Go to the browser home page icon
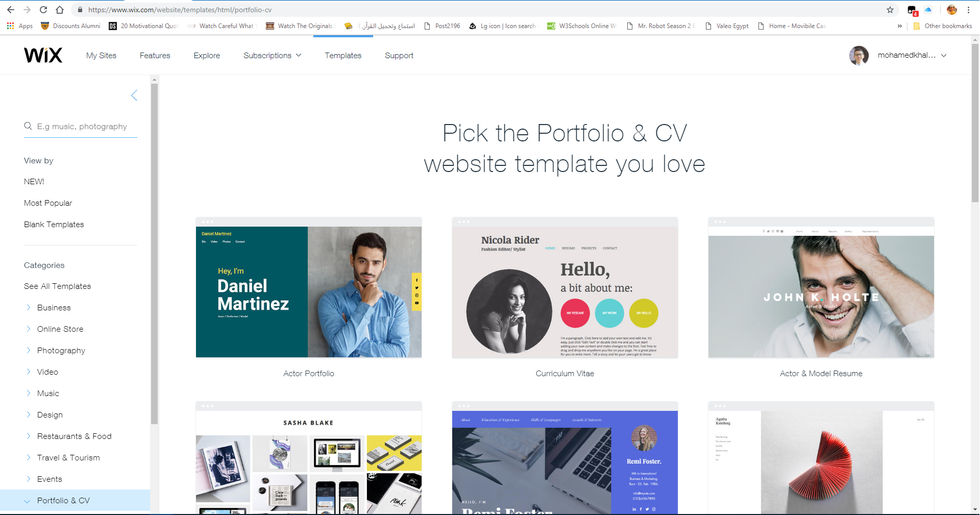 point(59,9)
